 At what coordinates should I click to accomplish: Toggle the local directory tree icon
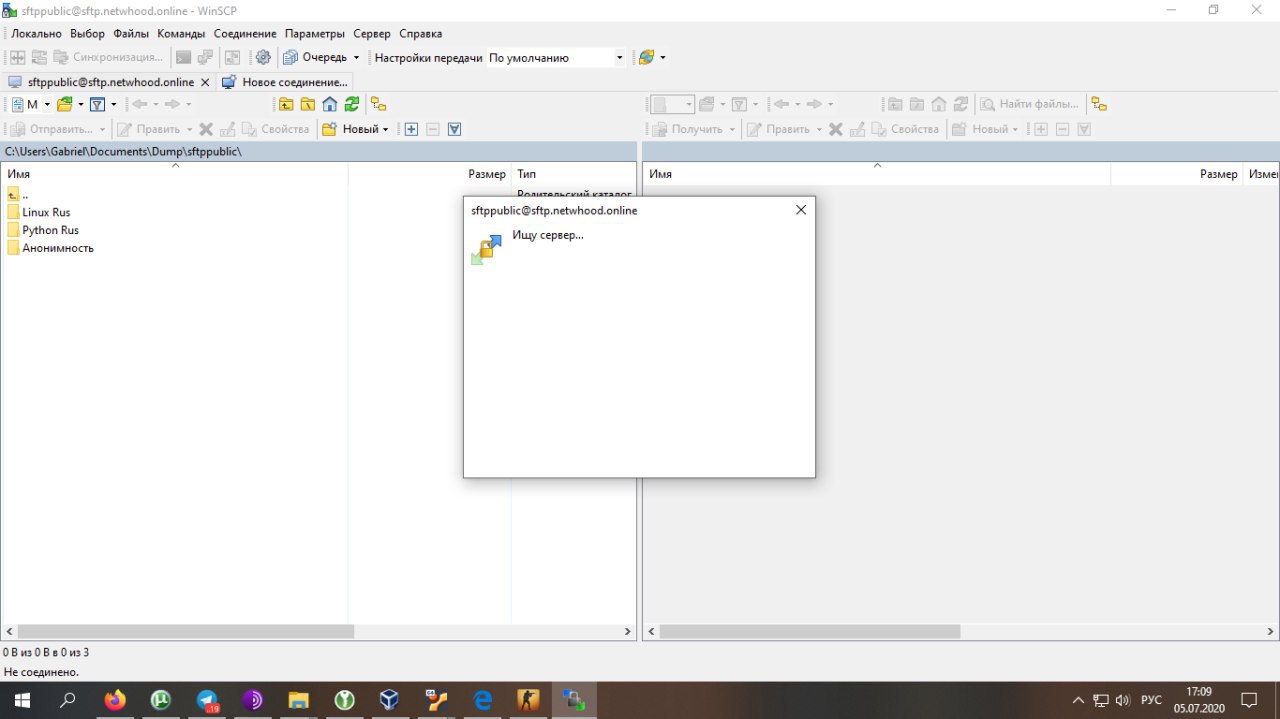[x=378, y=104]
